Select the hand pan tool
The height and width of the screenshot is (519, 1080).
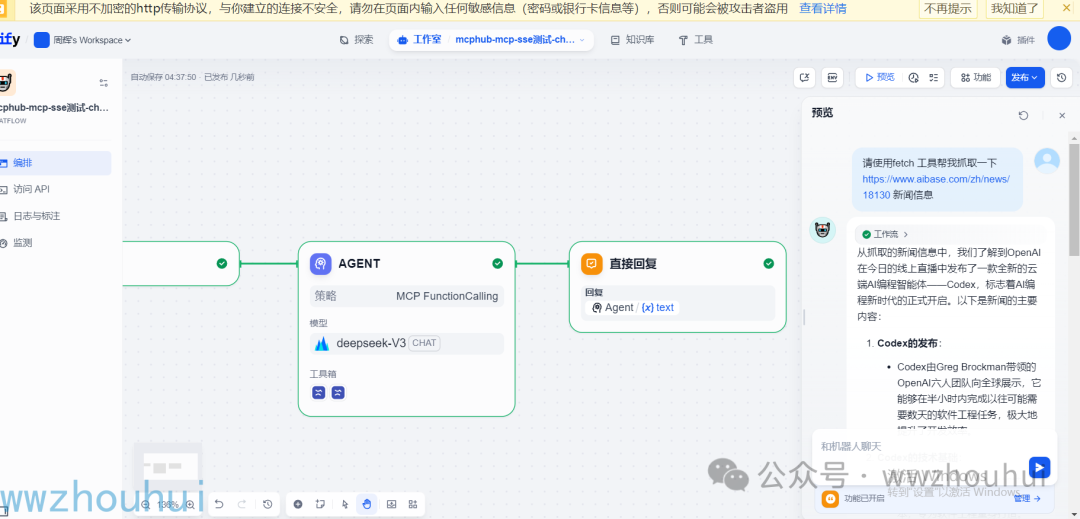coord(366,505)
